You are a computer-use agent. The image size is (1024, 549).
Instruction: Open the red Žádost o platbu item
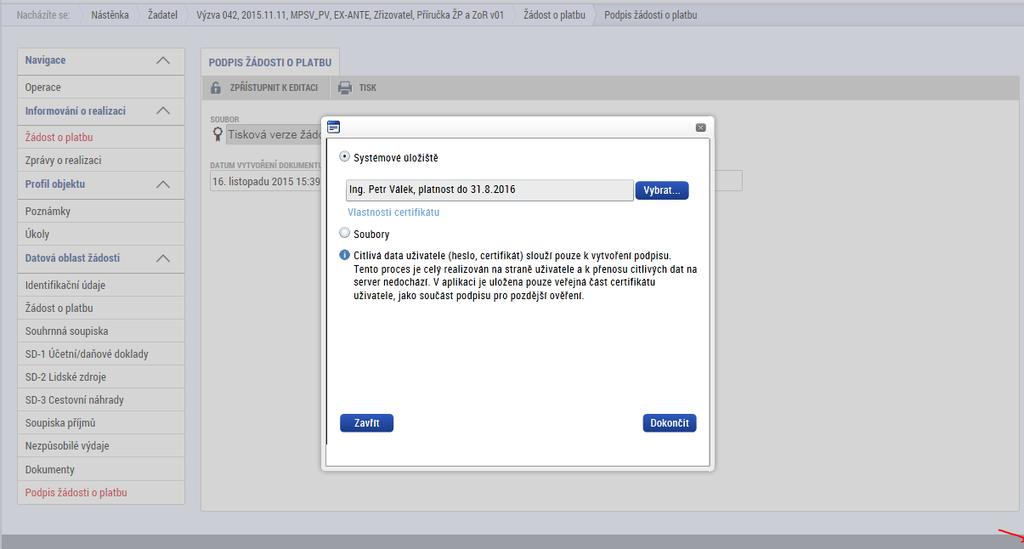(101, 137)
